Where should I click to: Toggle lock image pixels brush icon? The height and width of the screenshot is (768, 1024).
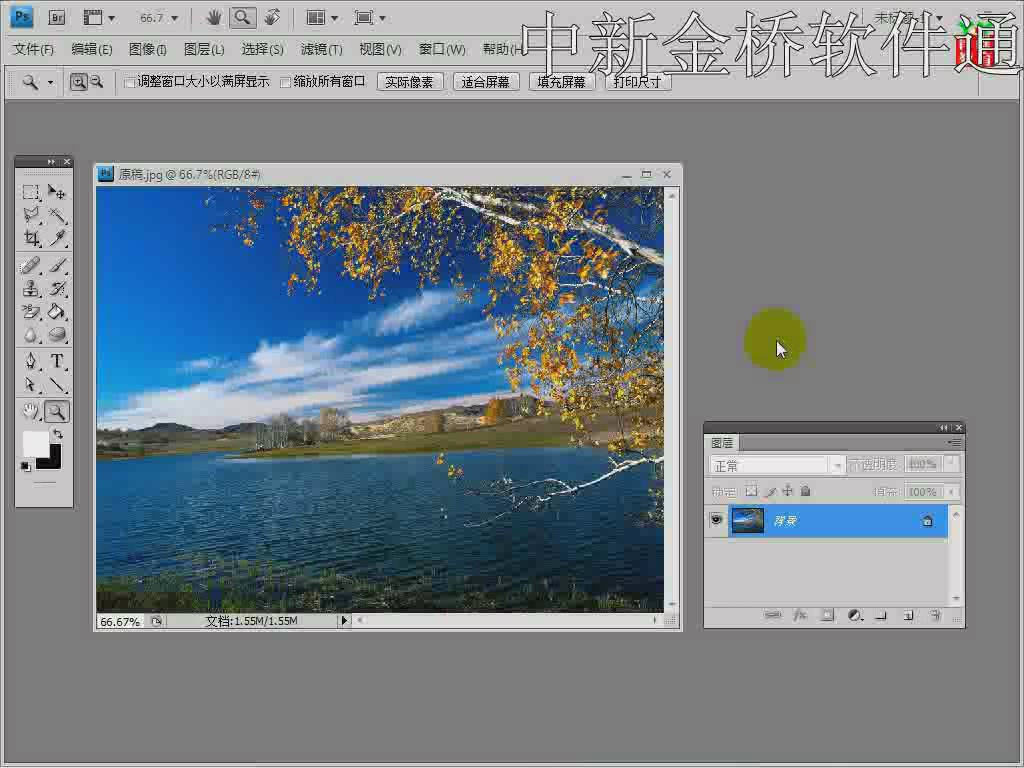pyautogui.click(x=770, y=491)
